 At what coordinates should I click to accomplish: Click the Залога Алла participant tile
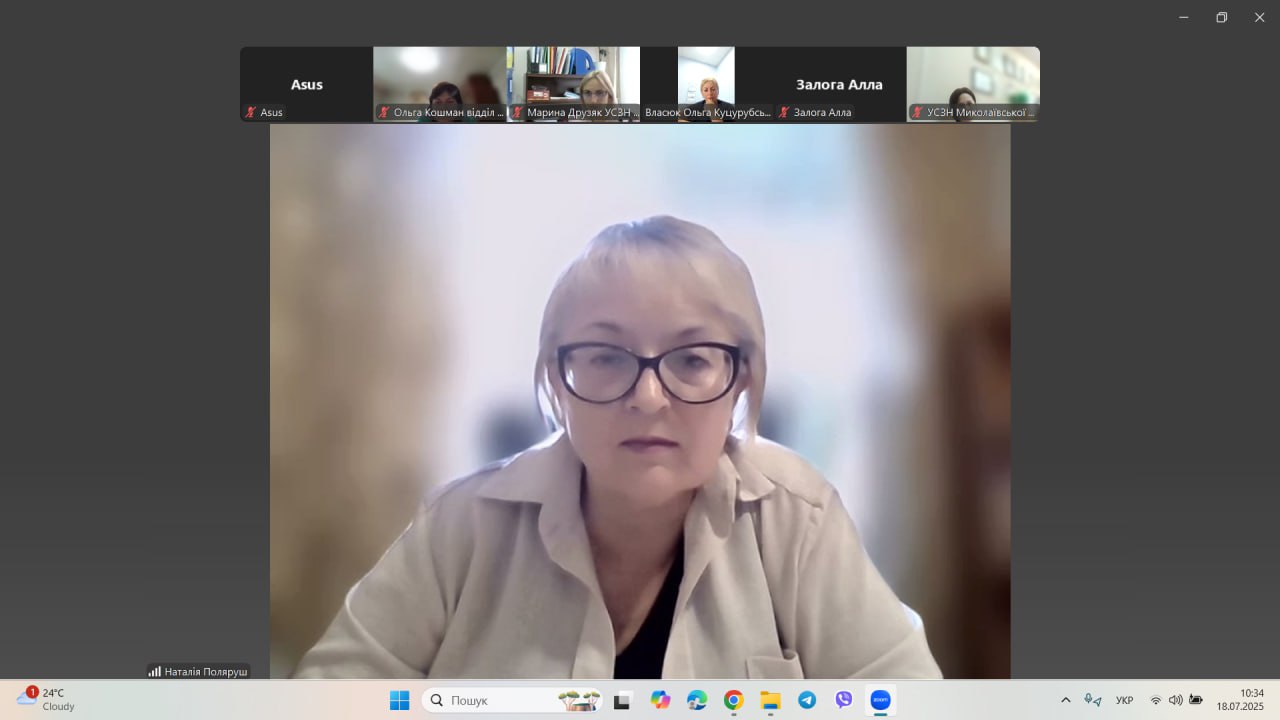839,84
